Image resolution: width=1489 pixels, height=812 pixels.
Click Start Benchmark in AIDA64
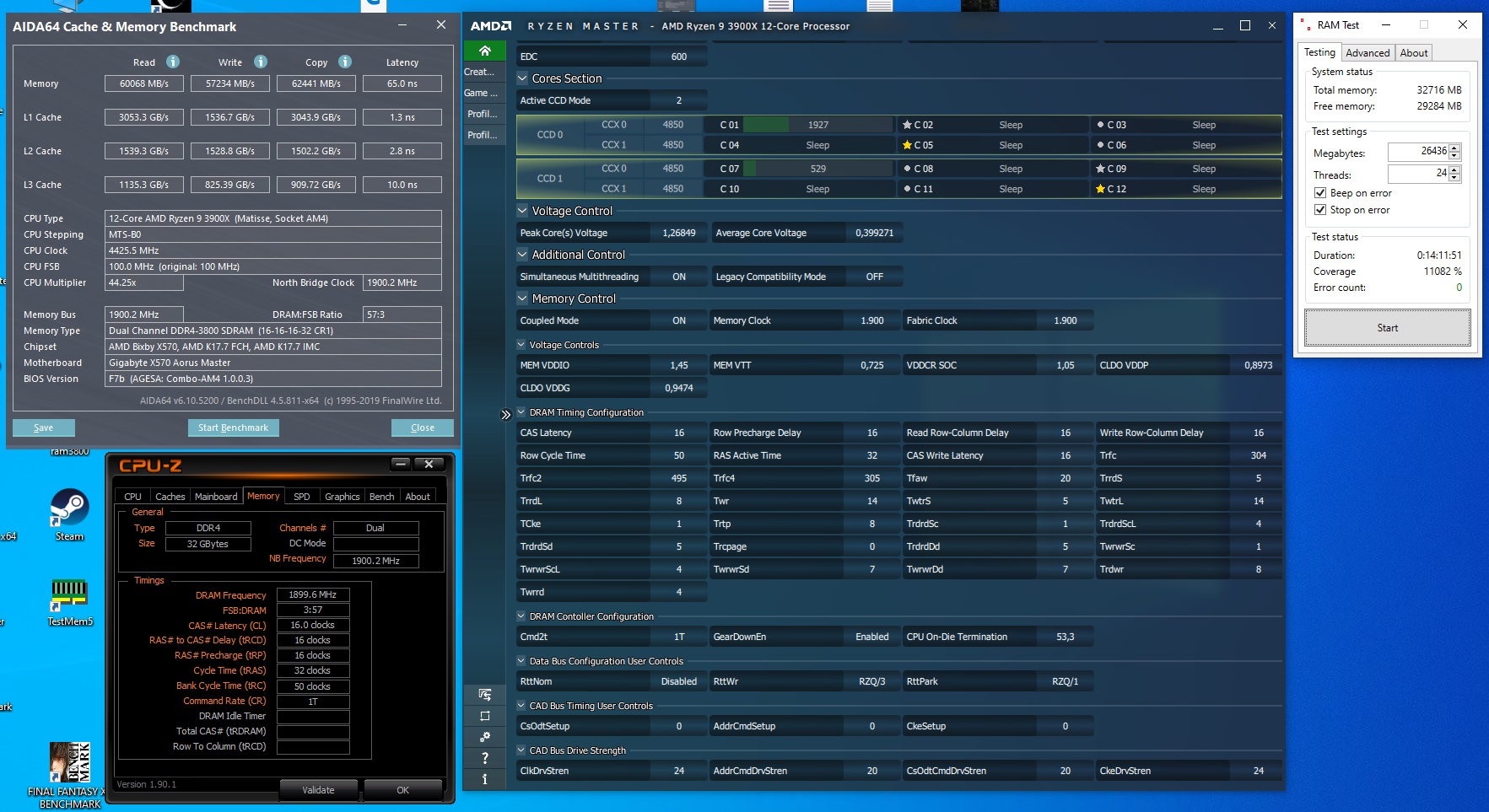tap(233, 428)
